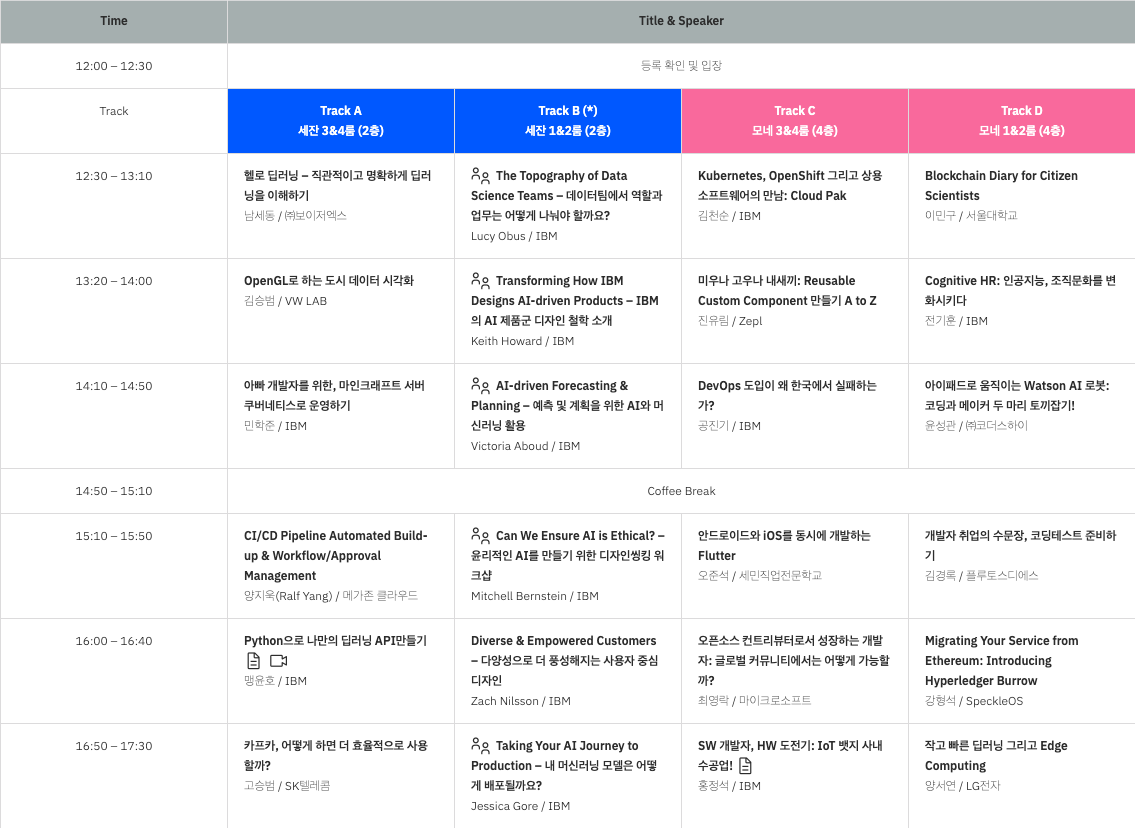Click interpreter icon beside Taking Your AI Journey
The image size is (1135, 828).
[480, 745]
